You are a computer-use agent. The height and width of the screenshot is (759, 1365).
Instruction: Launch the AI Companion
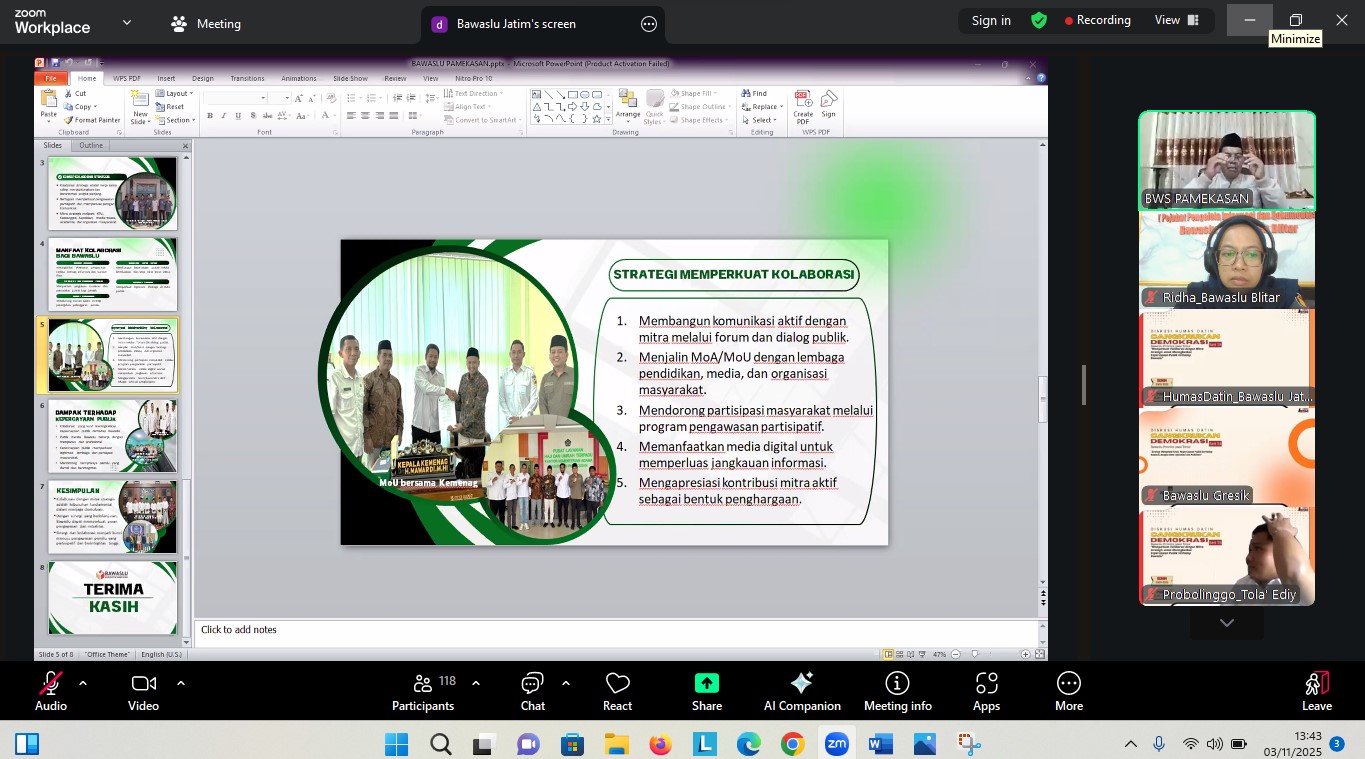coord(802,691)
